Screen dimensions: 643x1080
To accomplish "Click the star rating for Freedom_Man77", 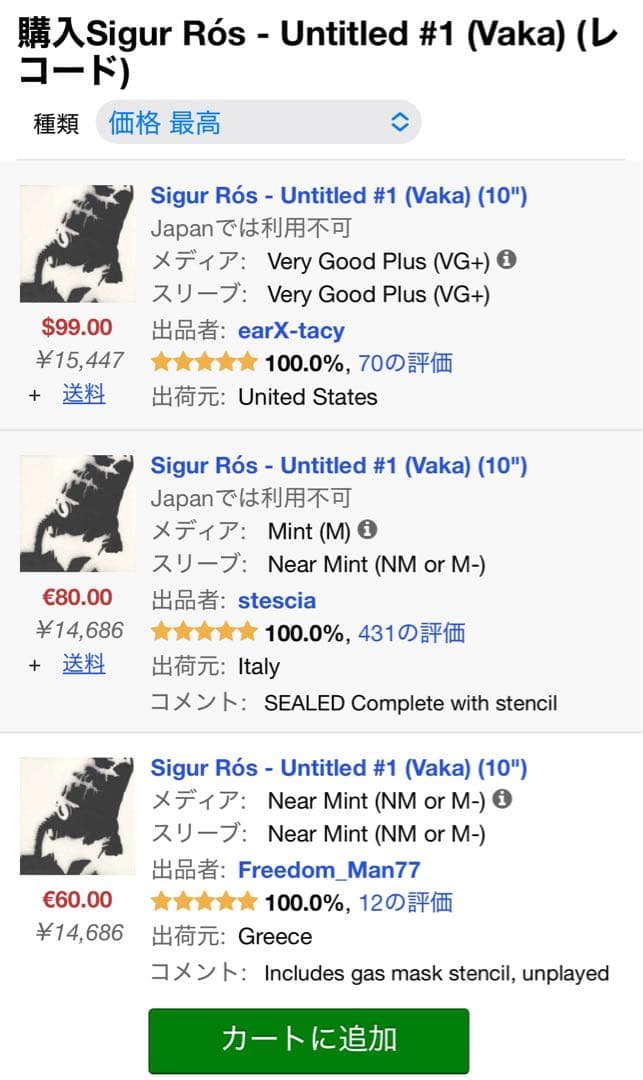I will click(x=204, y=901).
